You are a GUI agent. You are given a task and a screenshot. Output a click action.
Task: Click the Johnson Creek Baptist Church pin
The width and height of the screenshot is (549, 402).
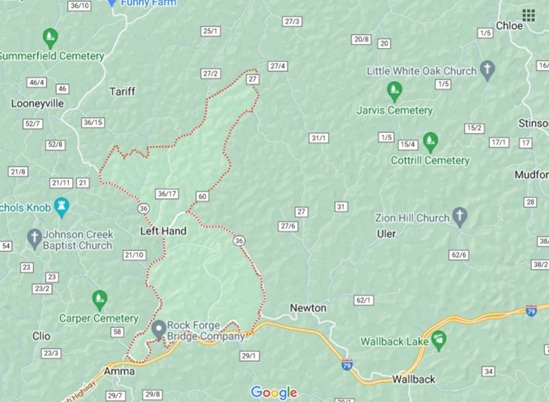tap(34, 239)
